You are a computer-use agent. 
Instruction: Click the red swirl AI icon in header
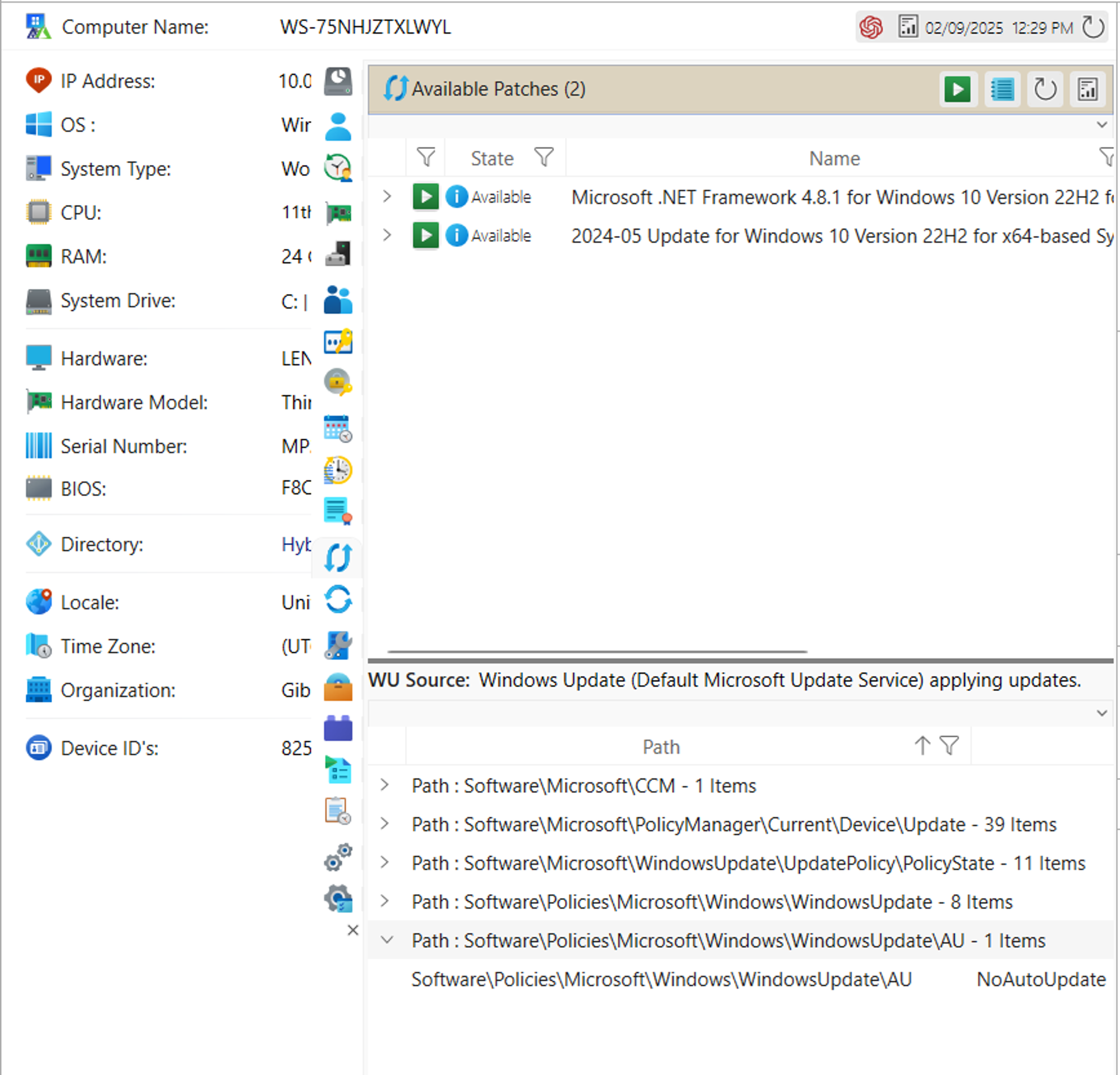[x=871, y=27]
